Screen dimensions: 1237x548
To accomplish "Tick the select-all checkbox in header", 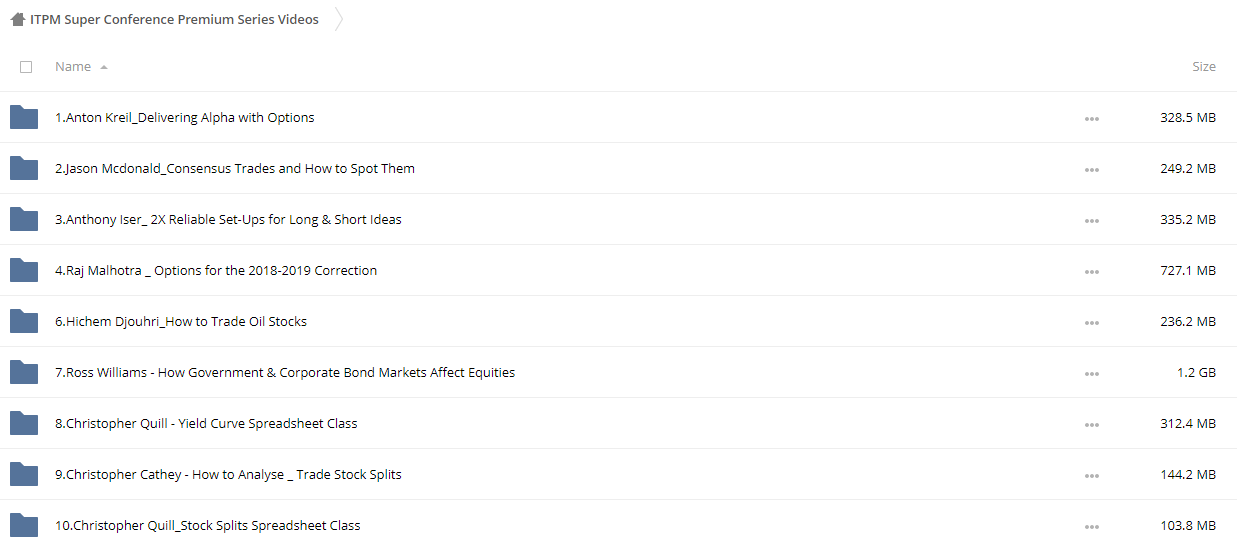I will (x=26, y=67).
